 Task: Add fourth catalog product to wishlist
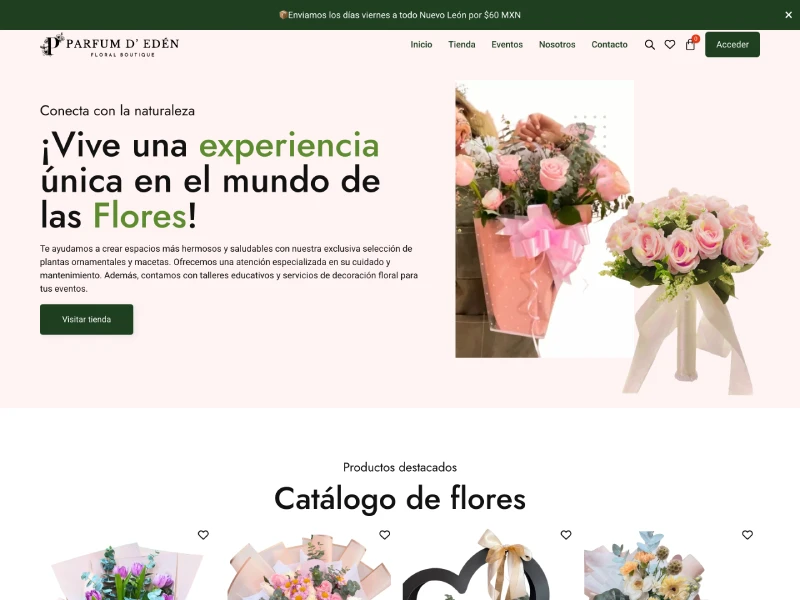point(747,535)
